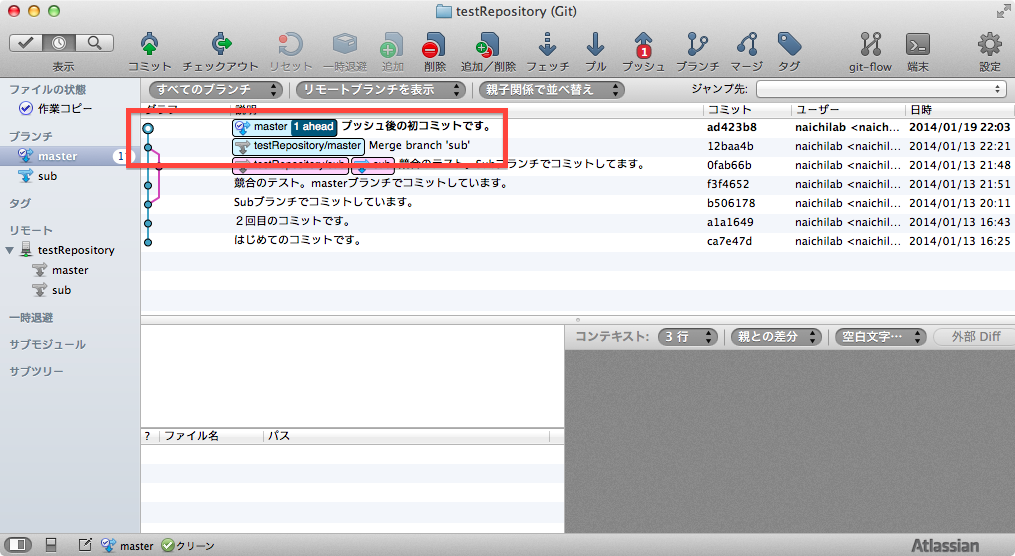This screenshot has height=556, width=1015.
Task: Click commit hash 0fab66b
Action: 729,165
